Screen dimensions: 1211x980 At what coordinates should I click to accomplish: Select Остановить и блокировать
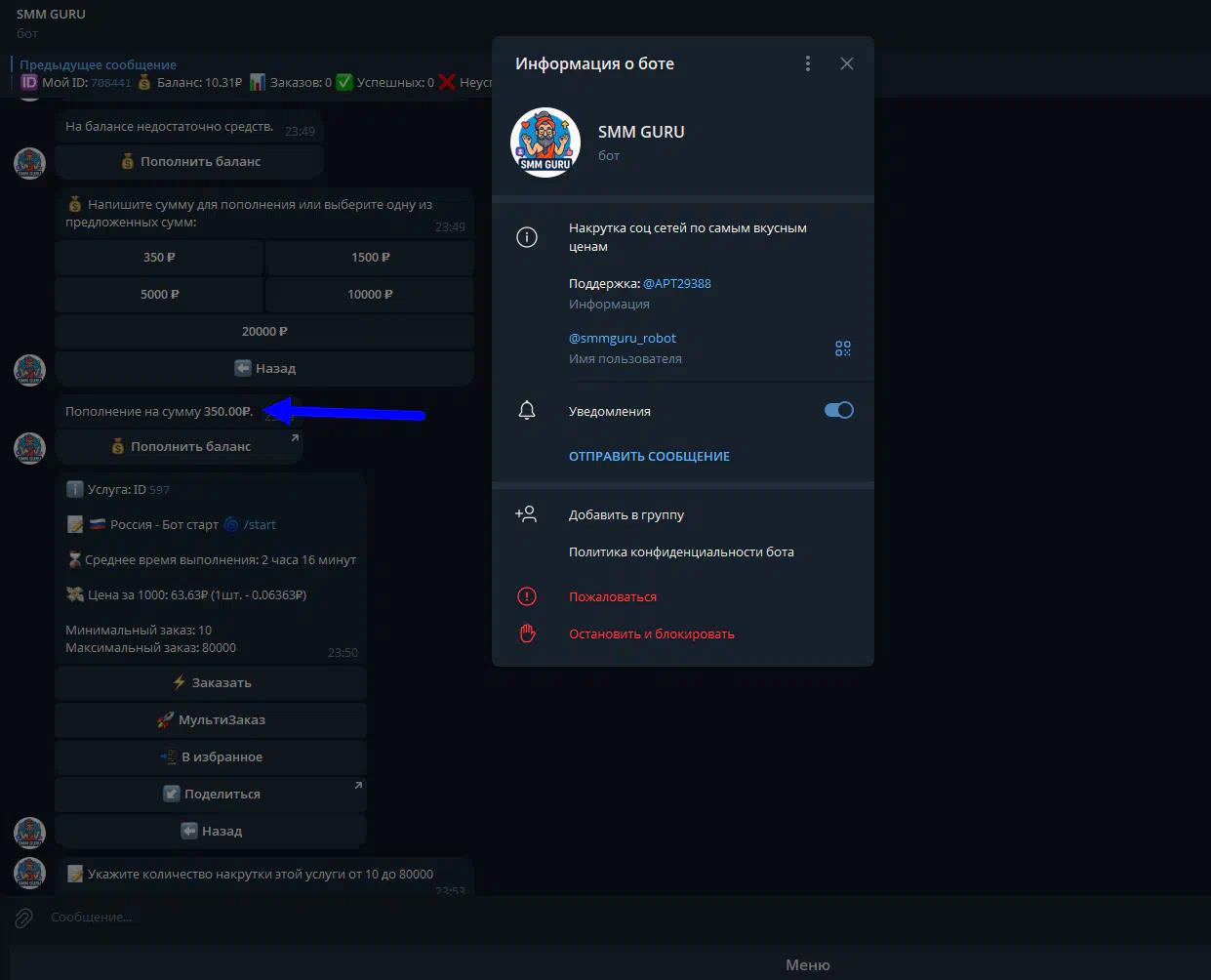point(652,633)
